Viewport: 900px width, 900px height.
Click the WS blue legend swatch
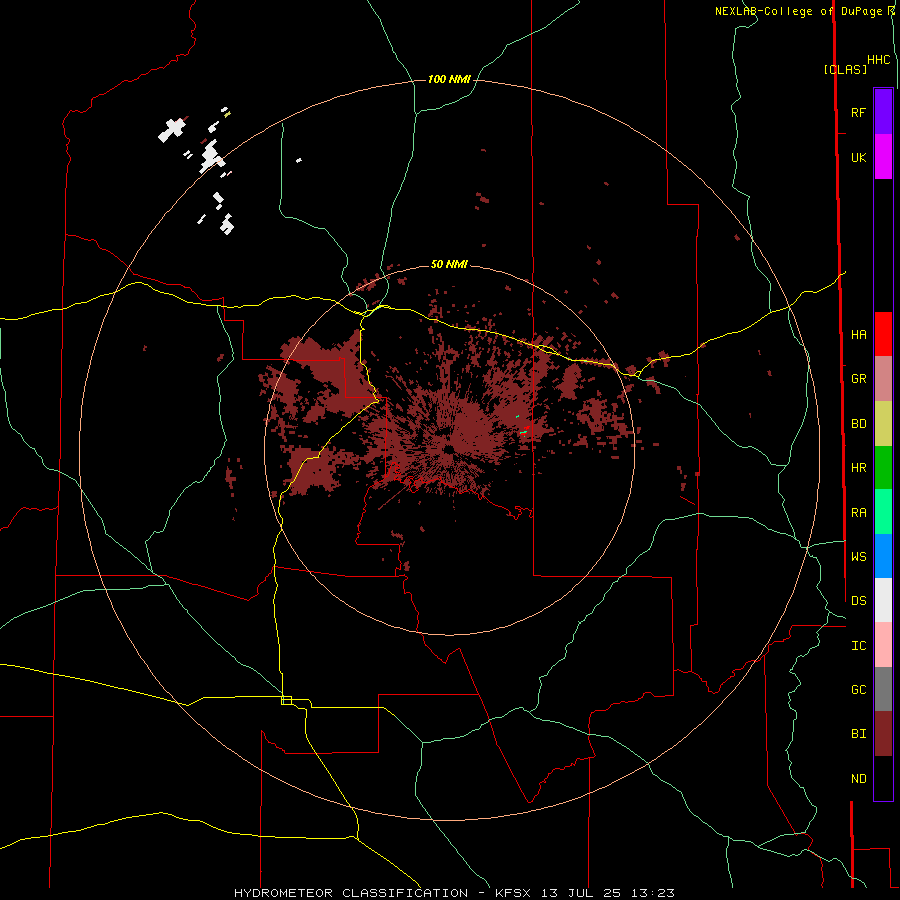[883, 556]
